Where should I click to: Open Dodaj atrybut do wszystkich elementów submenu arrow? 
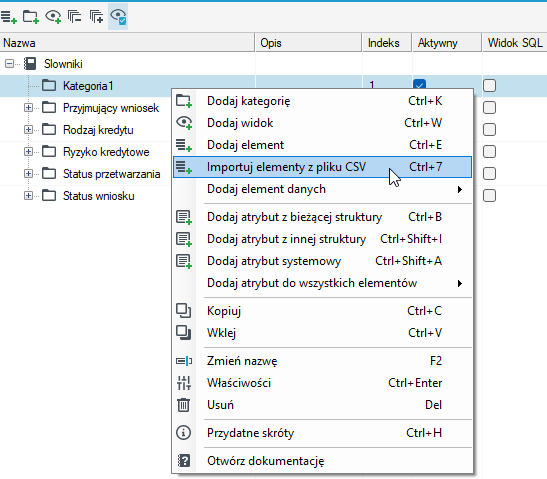pyautogui.click(x=460, y=283)
